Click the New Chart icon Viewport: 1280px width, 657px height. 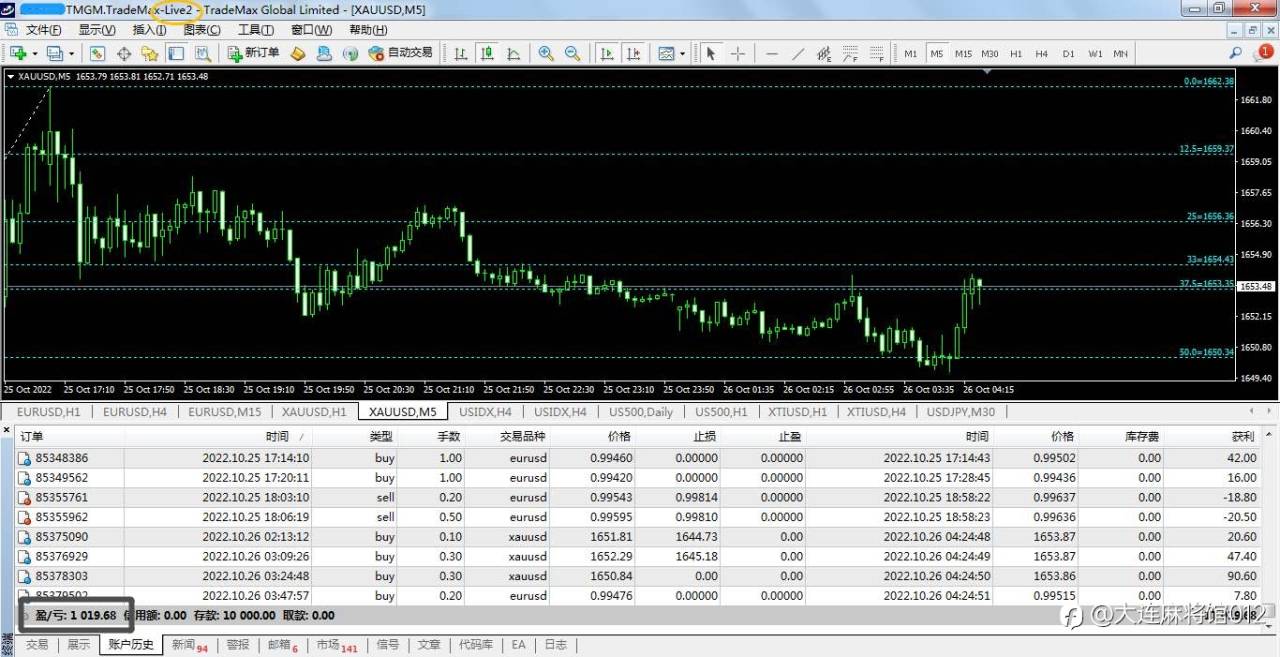click(x=18, y=53)
